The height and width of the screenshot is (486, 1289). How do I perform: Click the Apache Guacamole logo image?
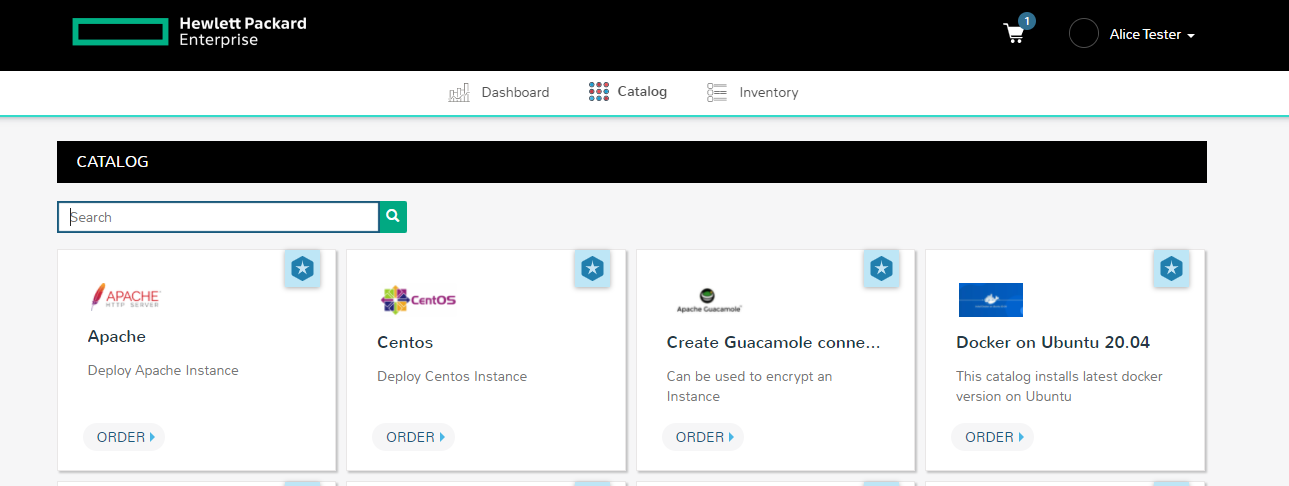click(708, 301)
